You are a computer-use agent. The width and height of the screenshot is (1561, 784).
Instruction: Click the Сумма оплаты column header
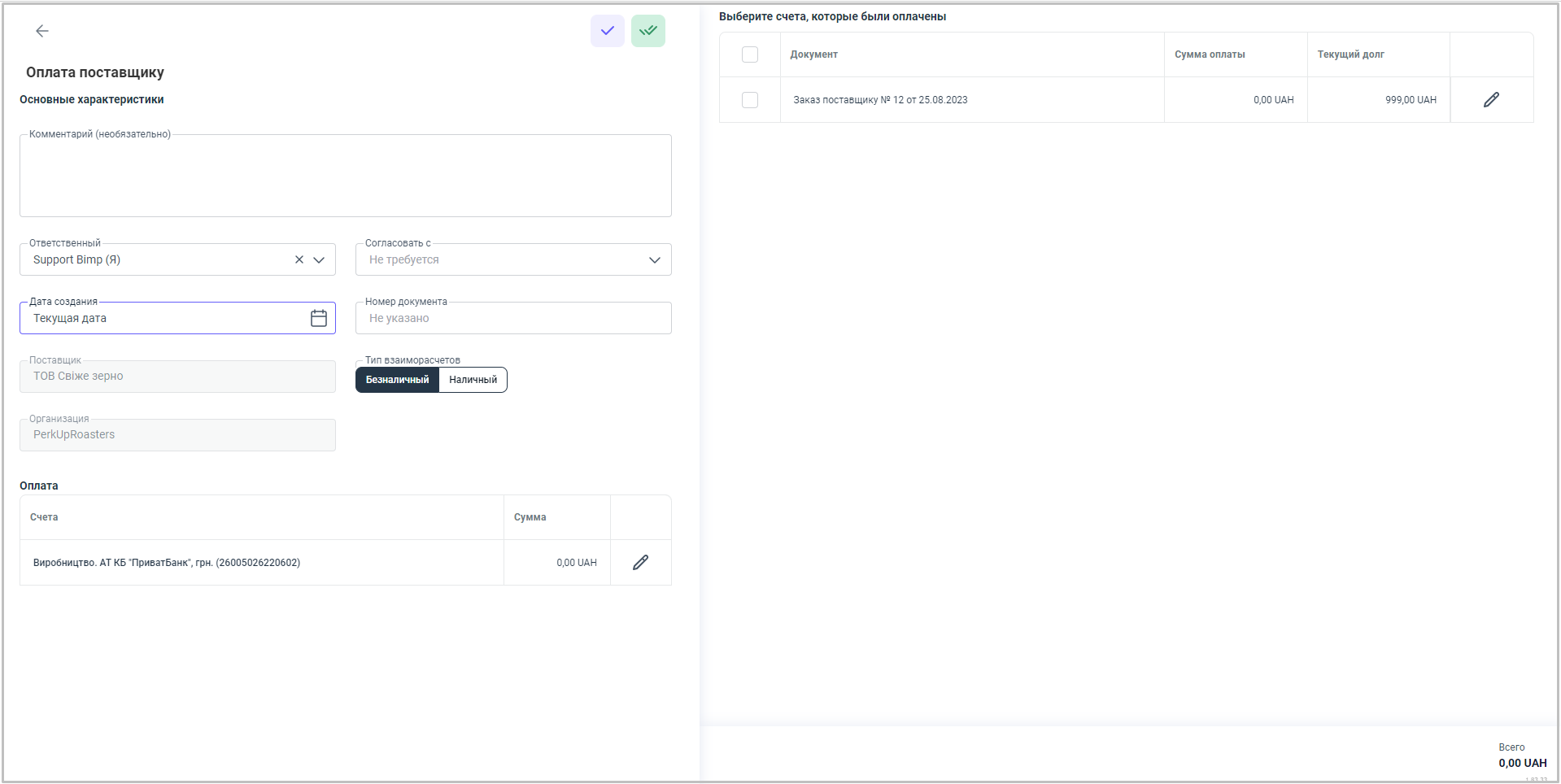pyautogui.click(x=1209, y=54)
